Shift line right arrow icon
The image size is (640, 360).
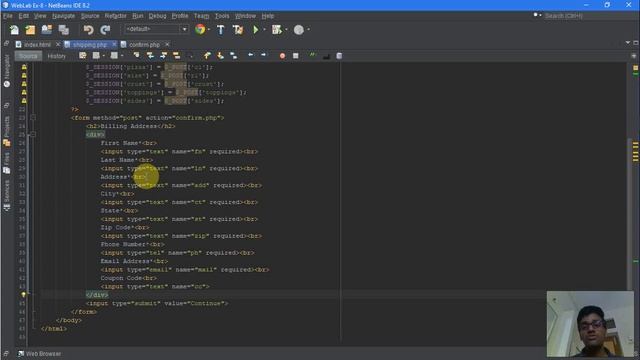point(263,55)
